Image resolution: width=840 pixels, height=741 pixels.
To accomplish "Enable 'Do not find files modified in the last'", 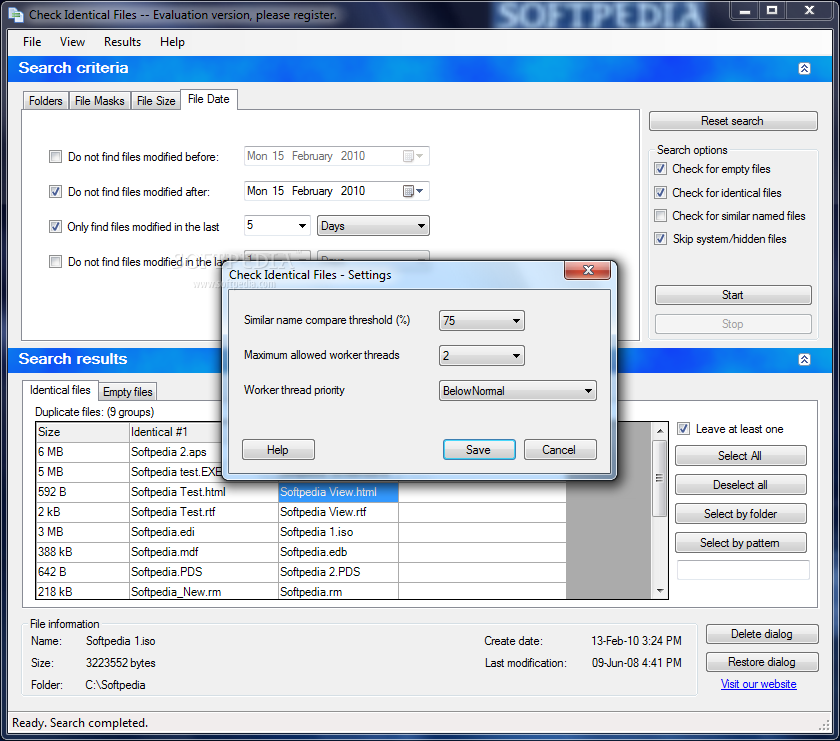I will (55, 261).
